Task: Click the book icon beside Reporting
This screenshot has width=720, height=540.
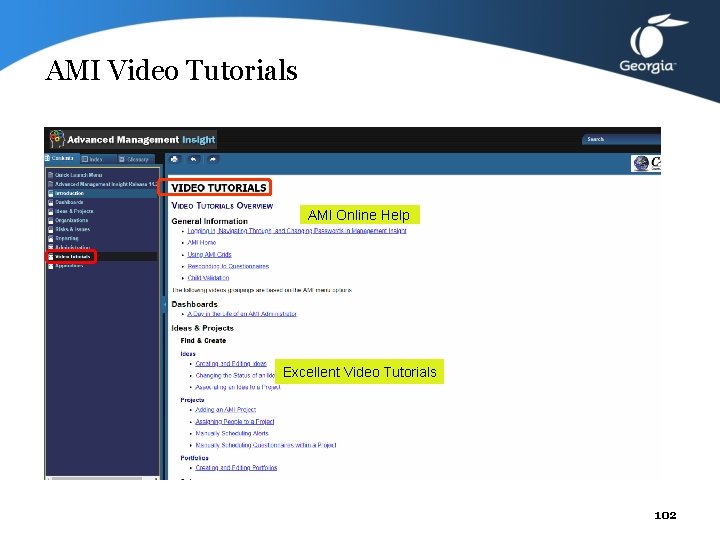Action: click(51, 238)
